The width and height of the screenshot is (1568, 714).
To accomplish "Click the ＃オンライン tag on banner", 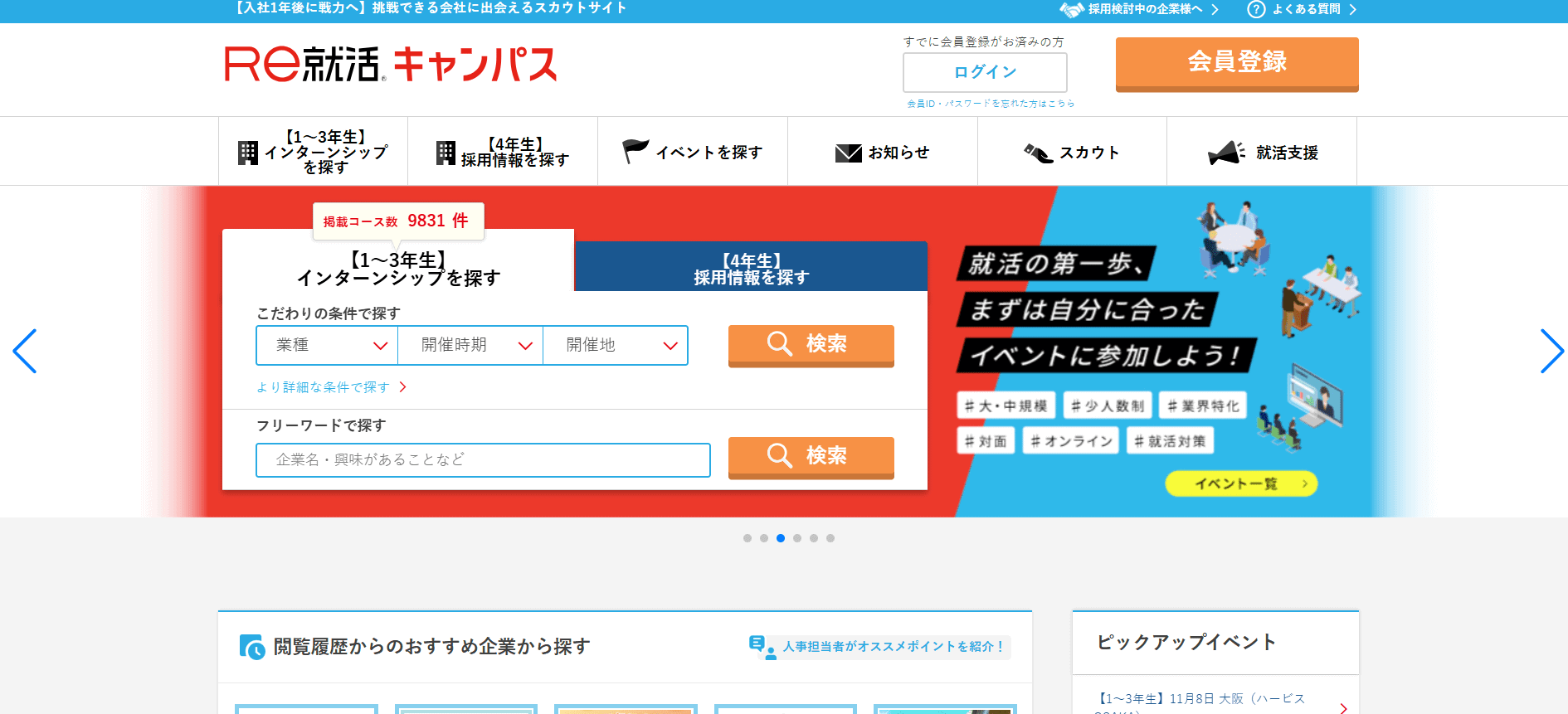I will point(1071,441).
